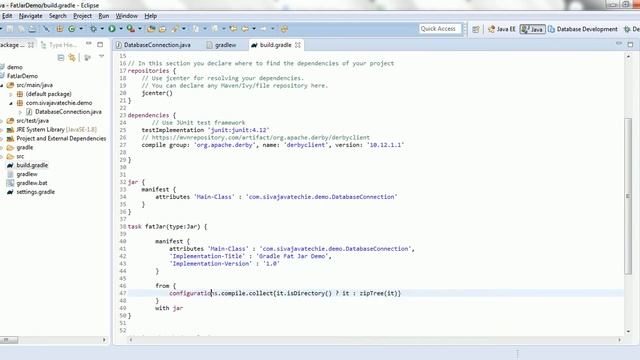640x360 pixels.
Task: Click the Search flashlight toolbar icon
Action: (x=175, y=29)
